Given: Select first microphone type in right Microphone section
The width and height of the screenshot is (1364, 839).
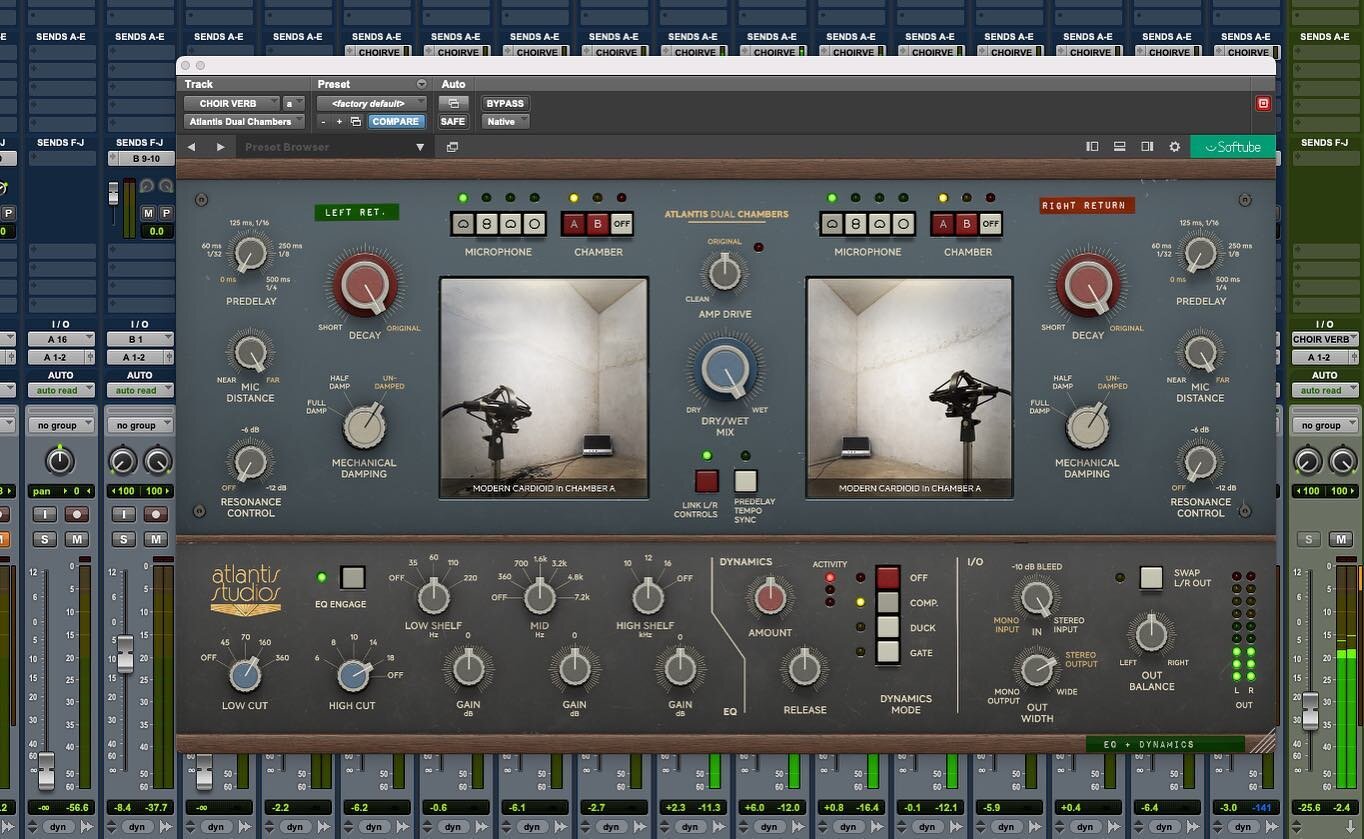Looking at the screenshot, I should coord(832,224).
